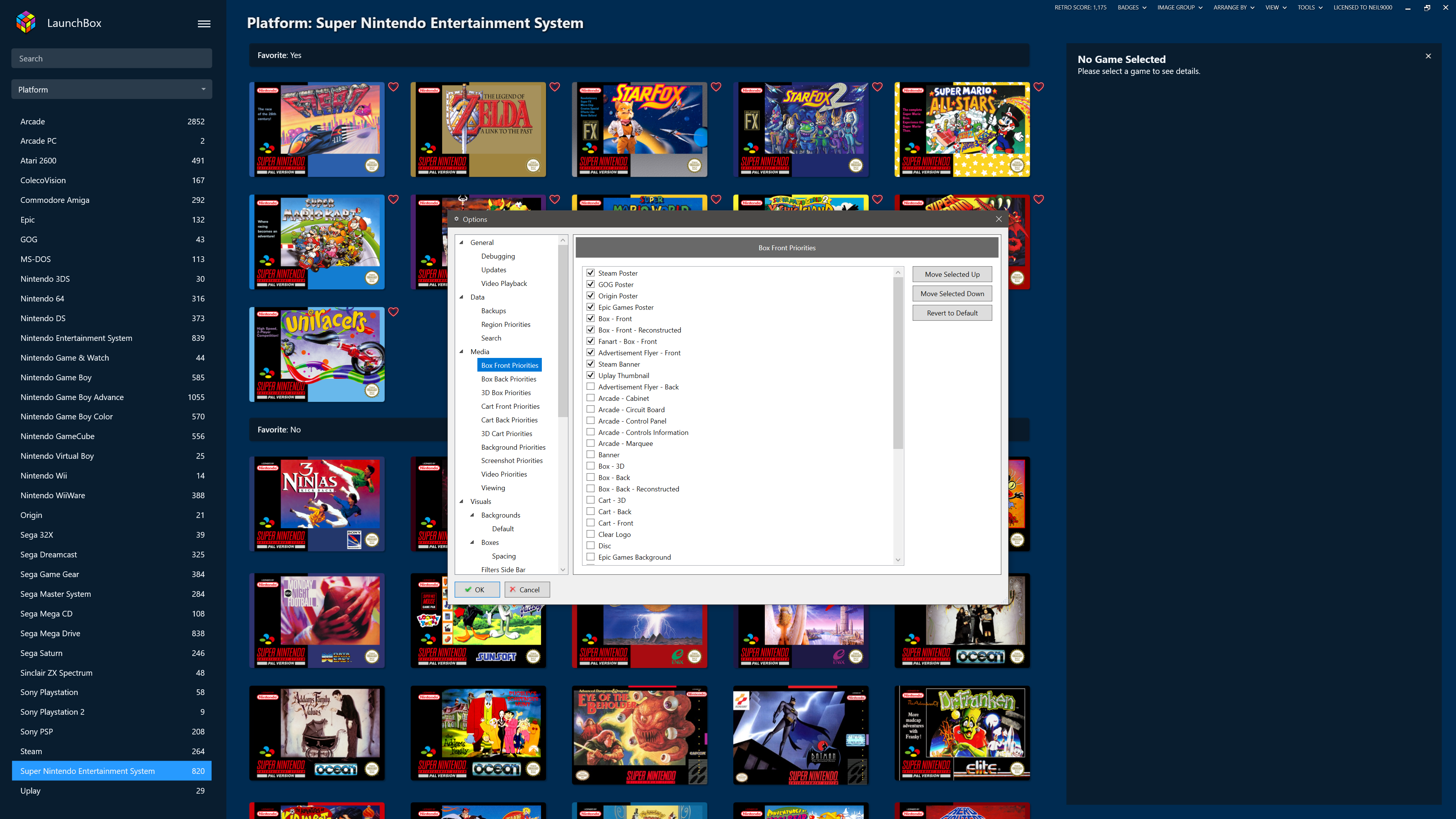1456x819 pixels.
Task: Focus the Search input field
Action: coord(112,58)
